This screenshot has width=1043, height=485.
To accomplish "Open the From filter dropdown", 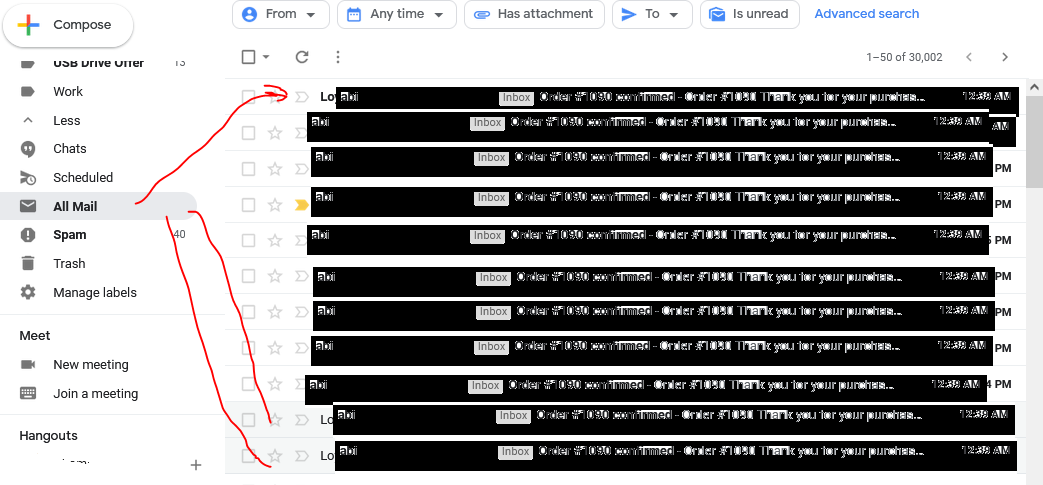I will click(x=281, y=14).
